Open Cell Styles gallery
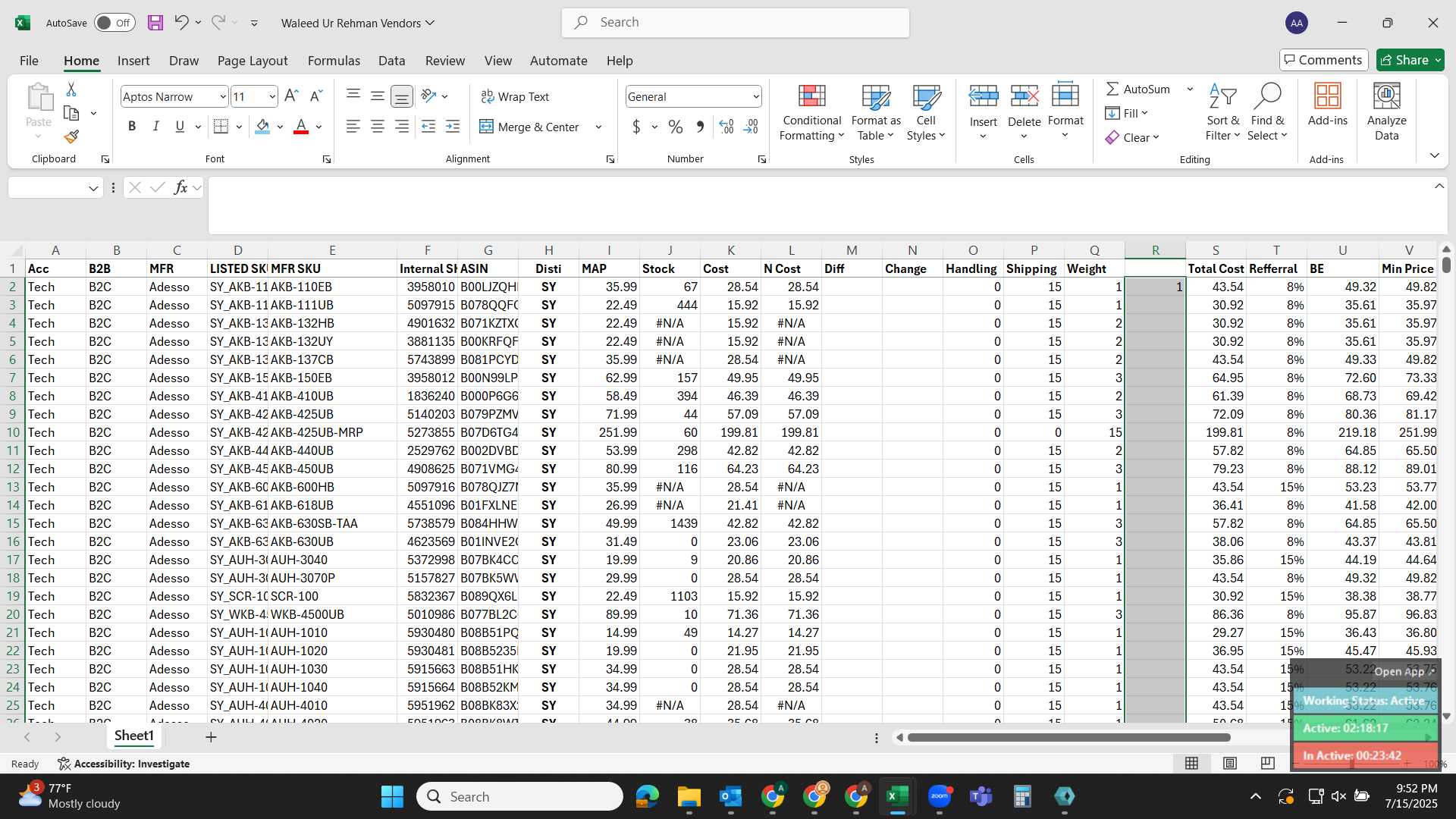This screenshot has width=1456, height=819. pyautogui.click(x=926, y=113)
